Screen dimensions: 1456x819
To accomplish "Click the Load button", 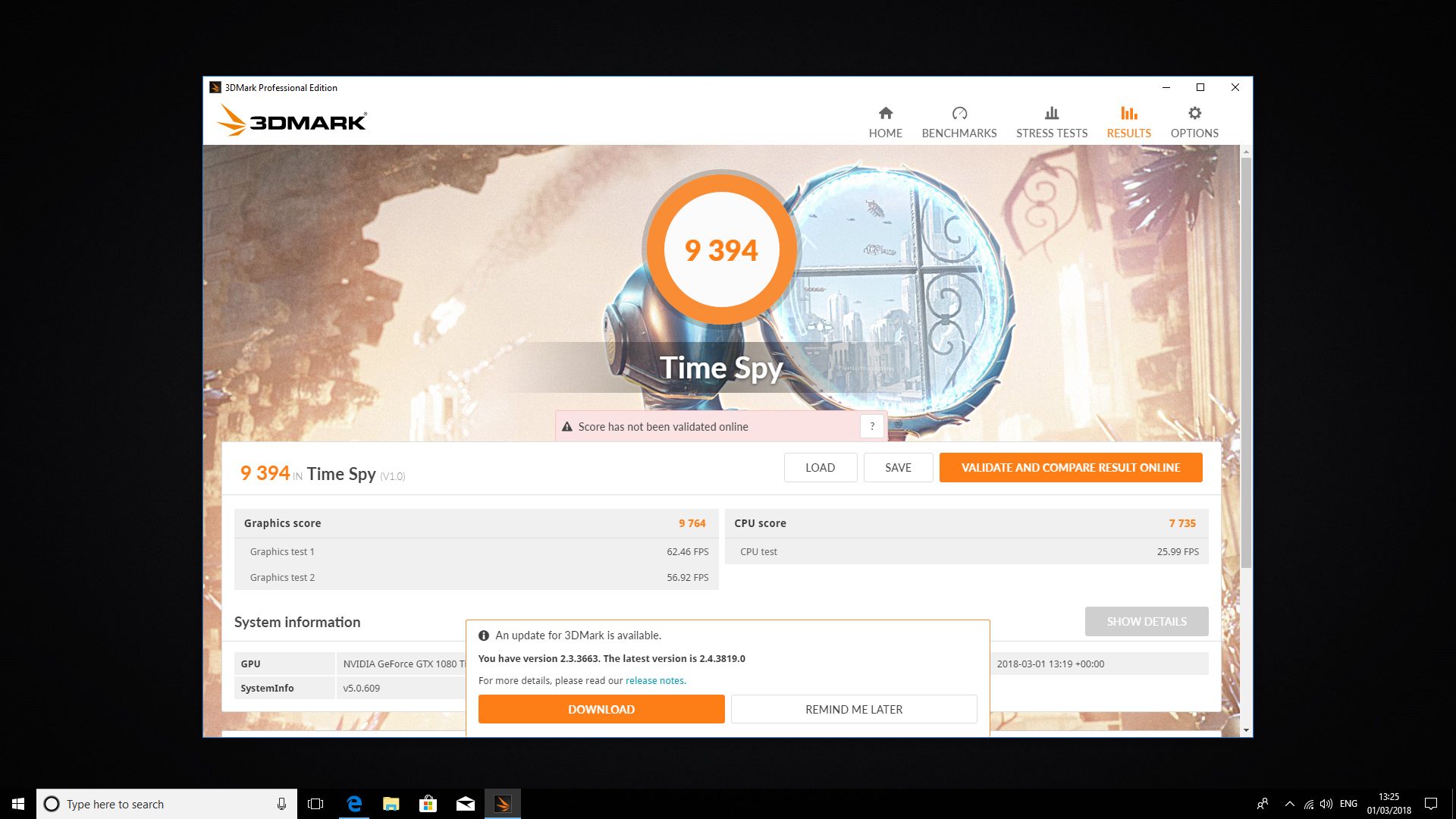I will [x=820, y=467].
